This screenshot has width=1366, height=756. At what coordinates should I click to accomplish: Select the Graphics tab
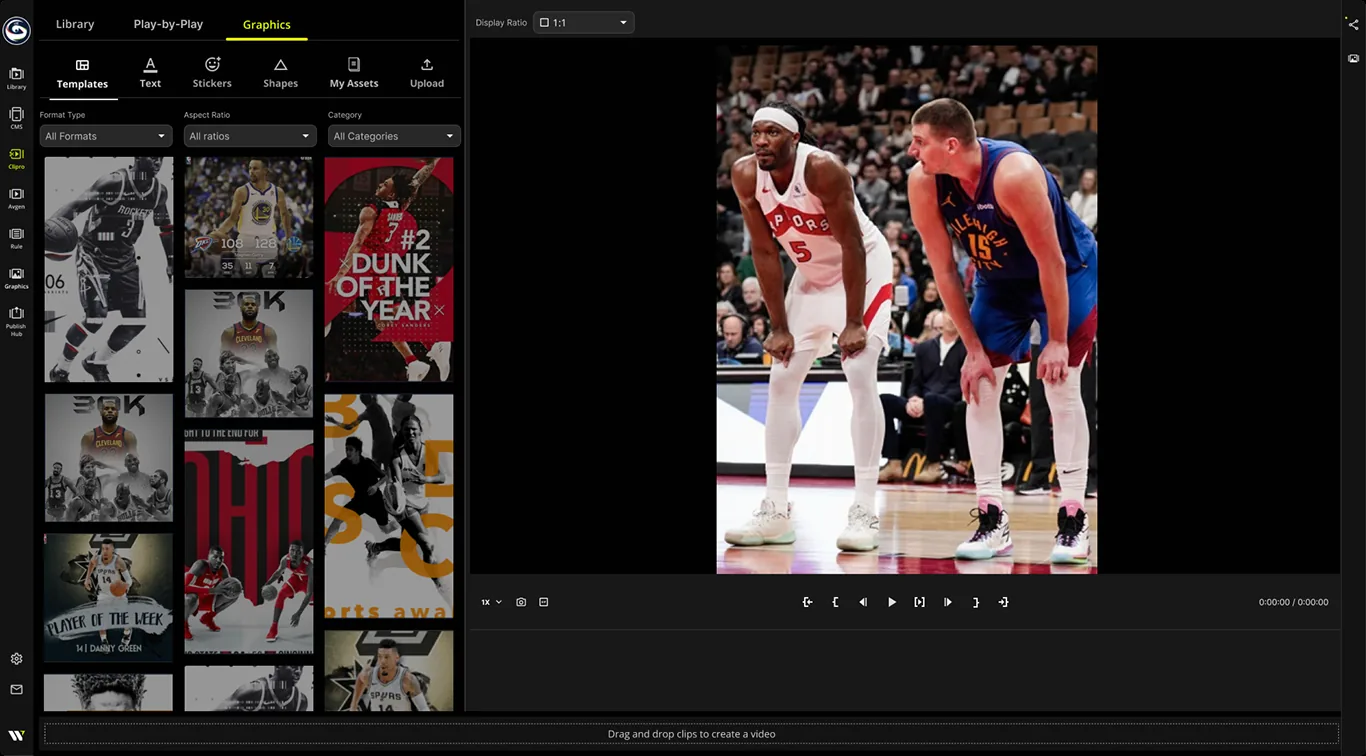[x=267, y=24]
